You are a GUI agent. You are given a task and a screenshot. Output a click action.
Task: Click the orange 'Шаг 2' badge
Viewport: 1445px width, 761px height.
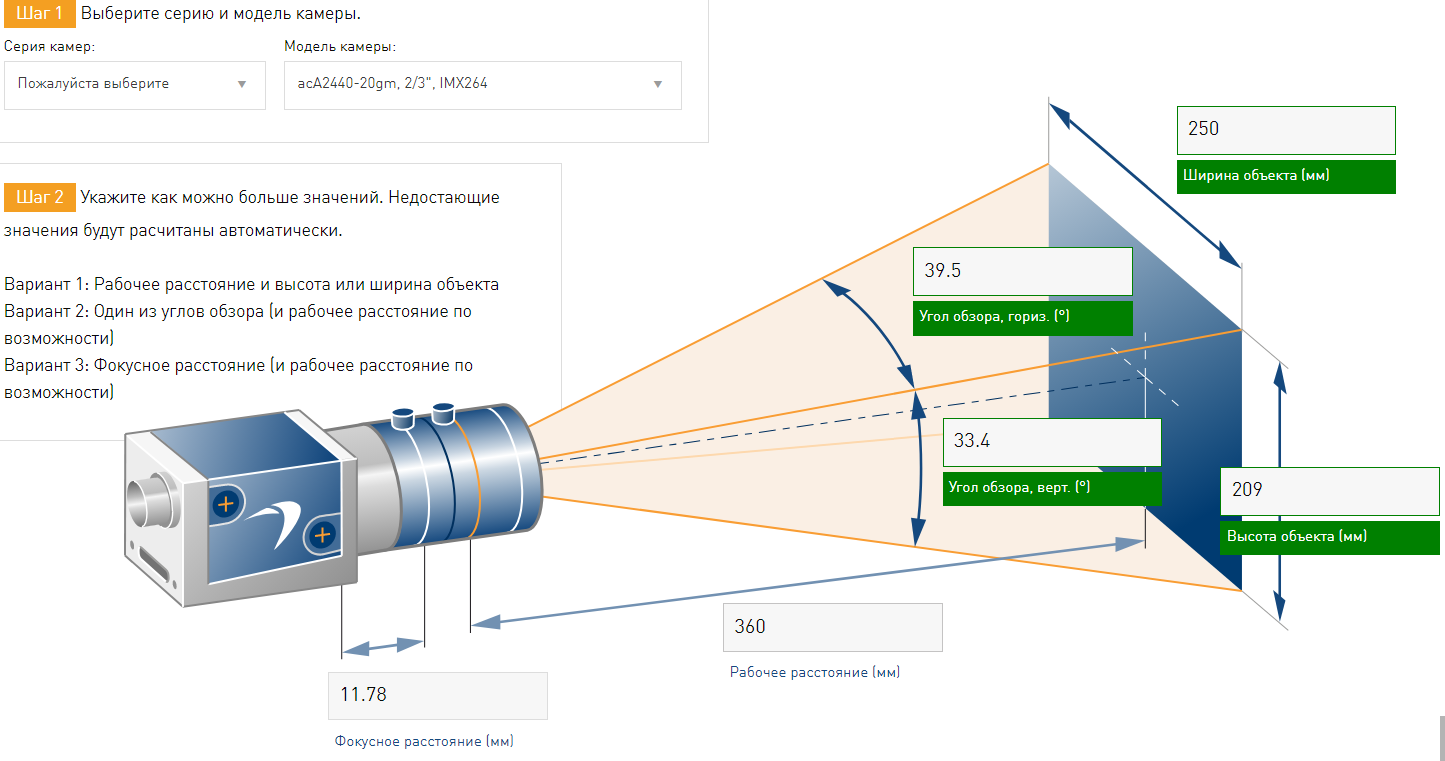(x=40, y=197)
